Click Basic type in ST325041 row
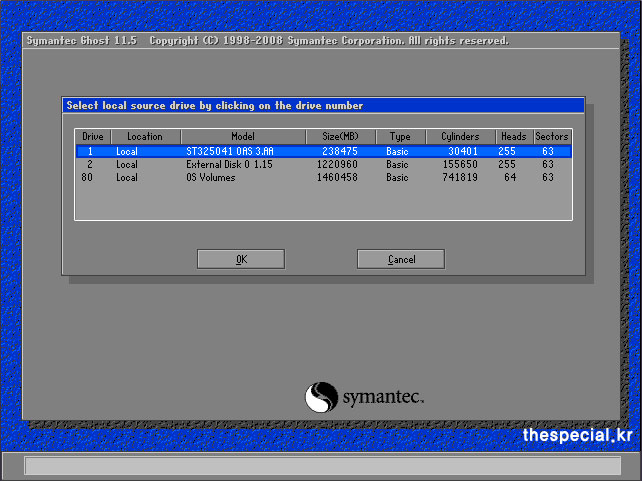642x481 pixels. [x=397, y=151]
